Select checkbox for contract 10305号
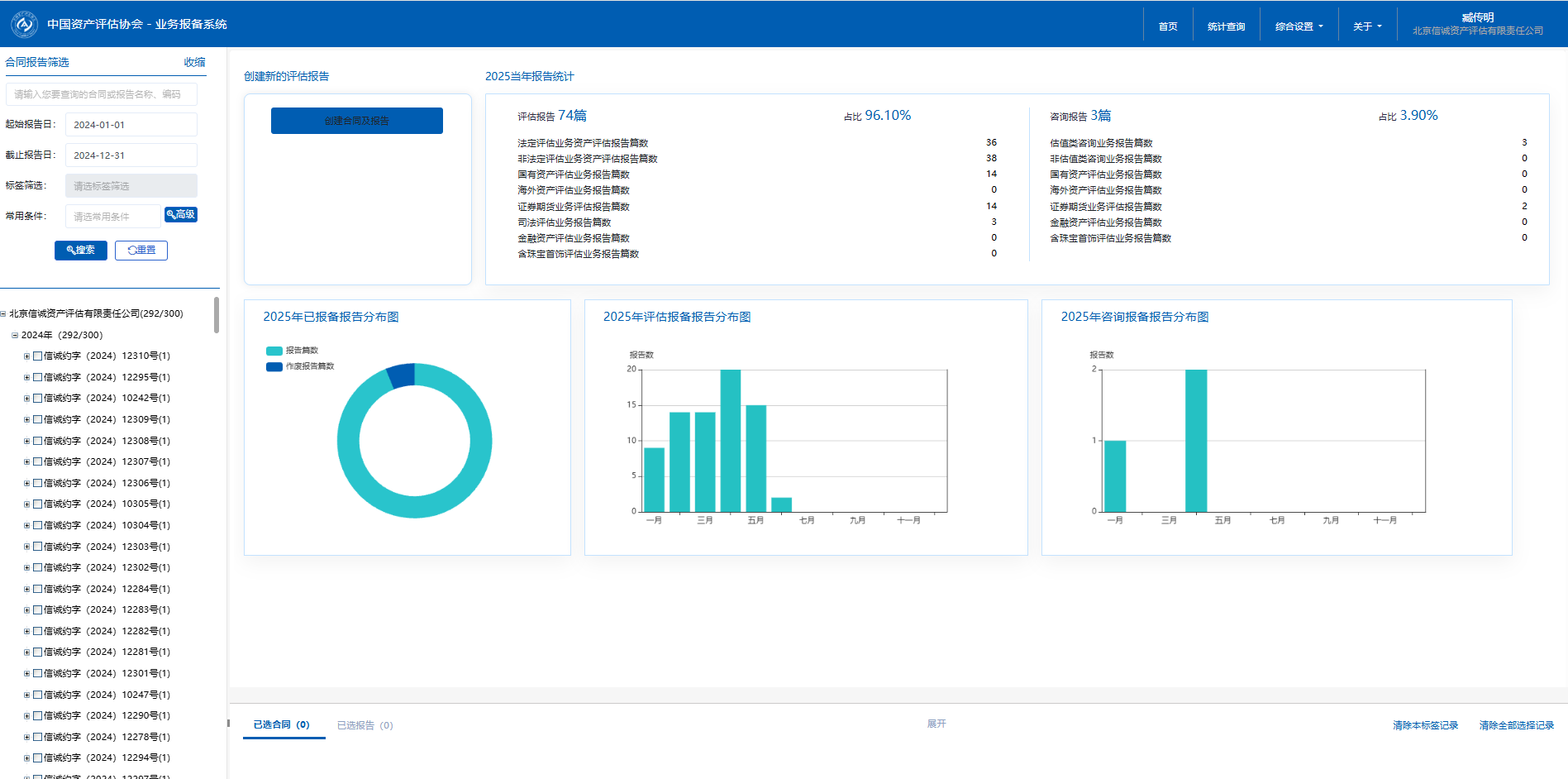The image size is (1568, 779). (x=37, y=504)
